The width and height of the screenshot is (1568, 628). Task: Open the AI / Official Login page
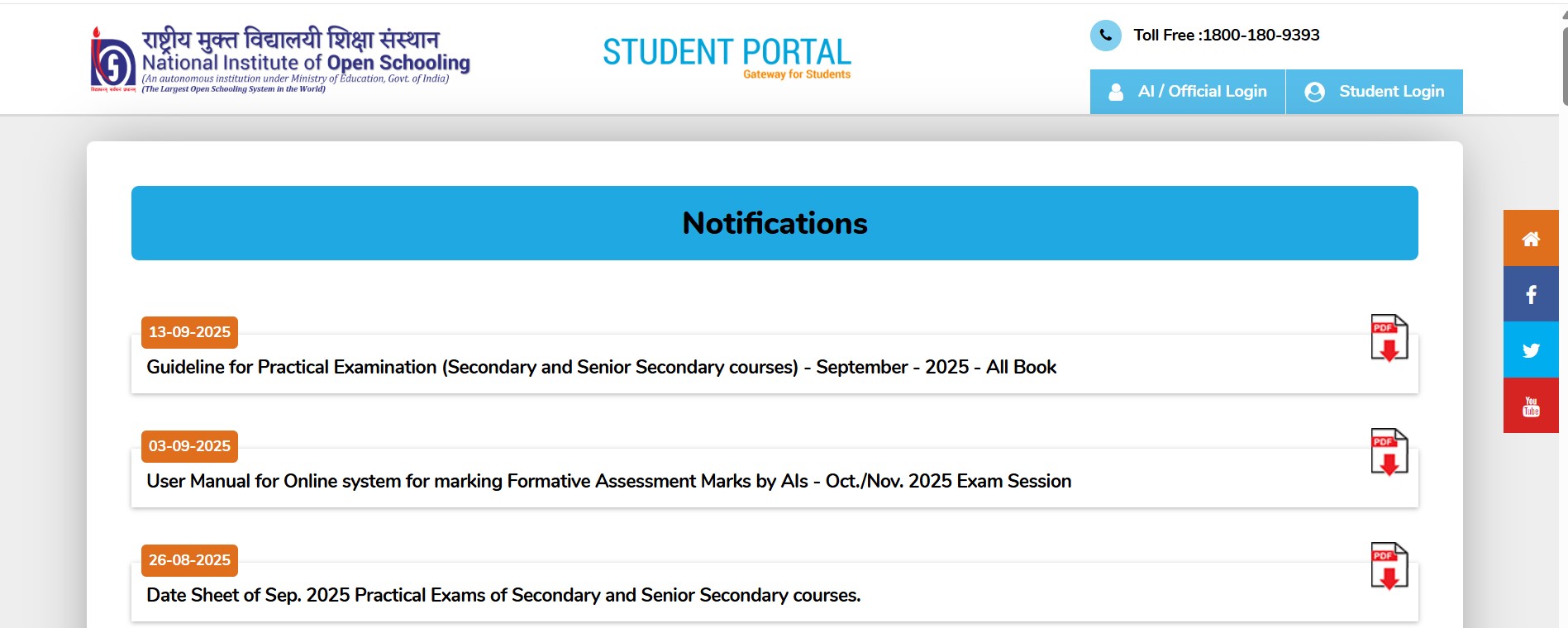click(1203, 92)
